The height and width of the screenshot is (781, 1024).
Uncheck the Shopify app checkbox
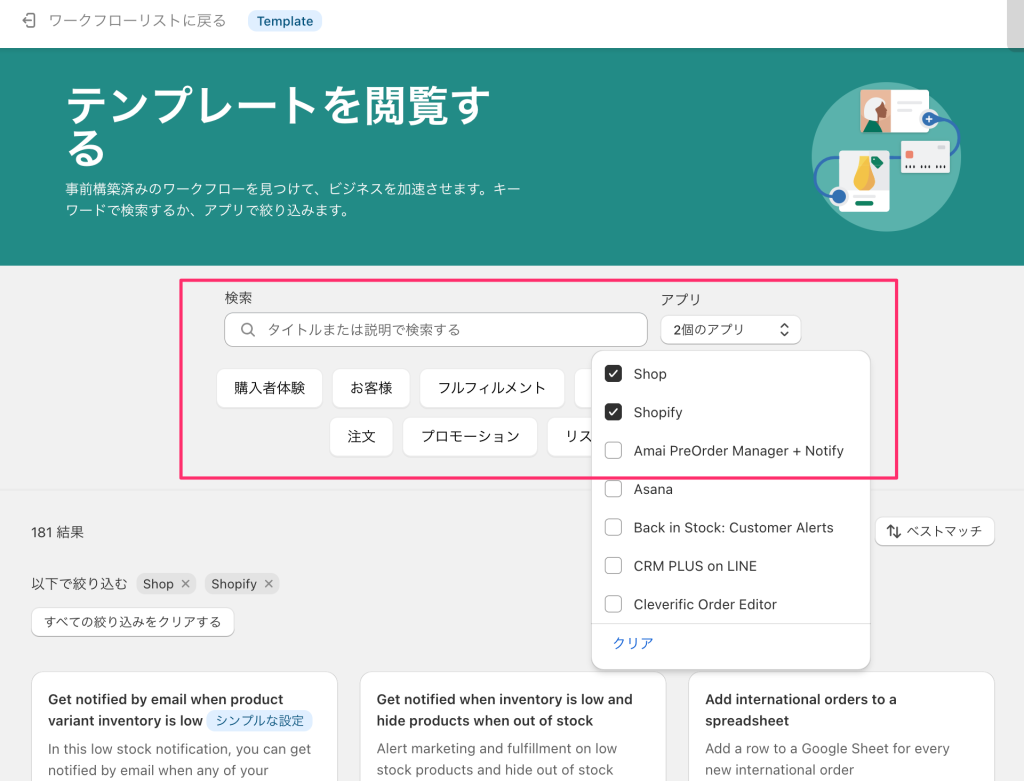click(x=614, y=412)
